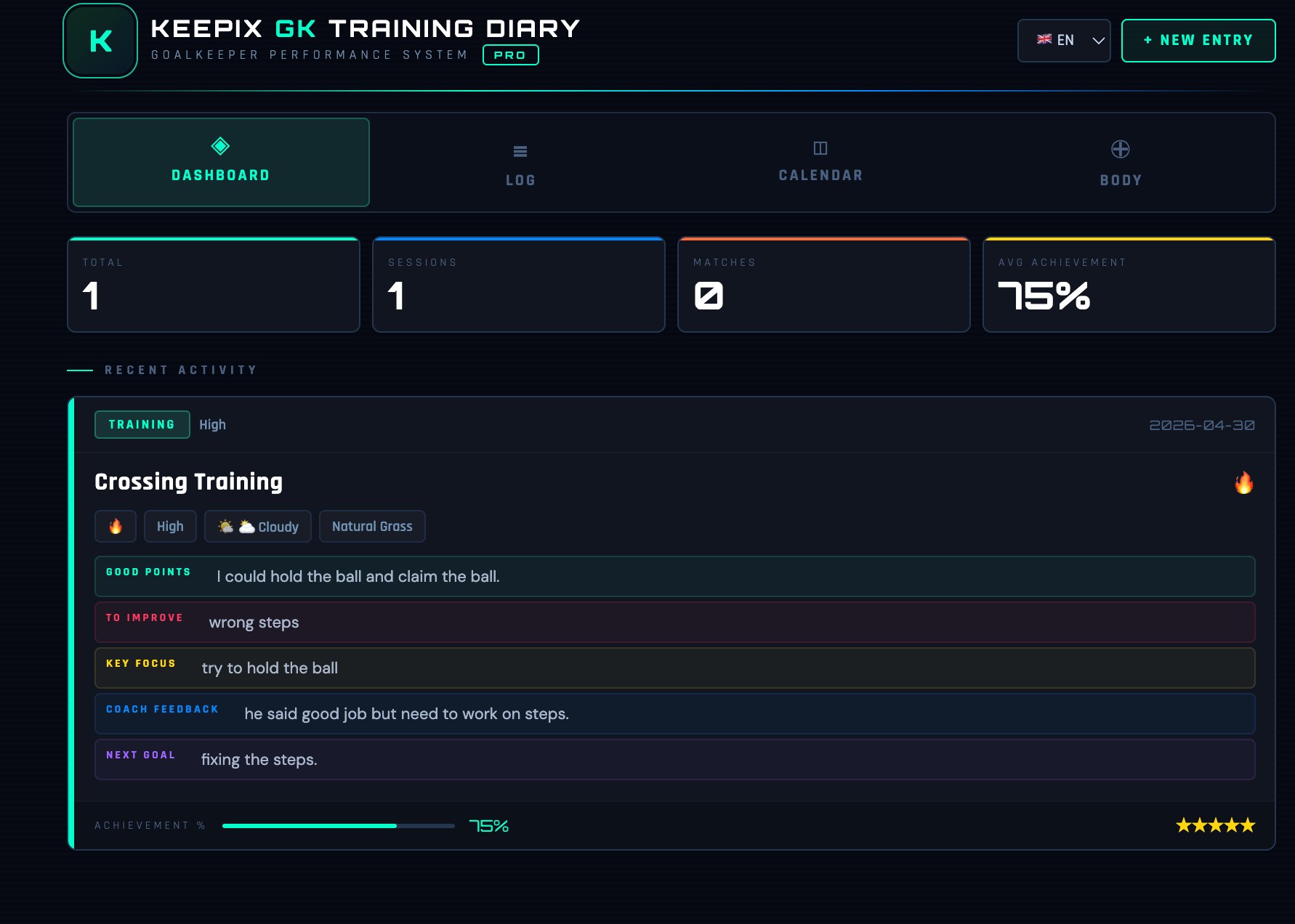Click the Log list icon
This screenshot has width=1295, height=924.
pos(520,151)
